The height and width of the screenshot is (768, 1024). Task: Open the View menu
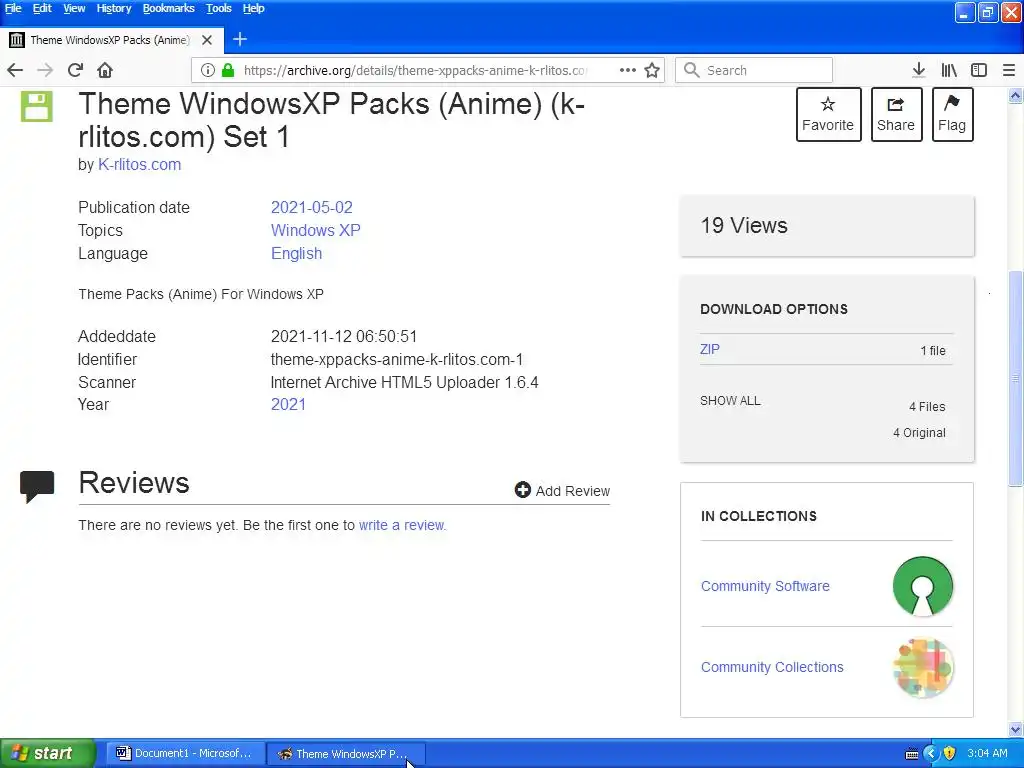coord(74,8)
